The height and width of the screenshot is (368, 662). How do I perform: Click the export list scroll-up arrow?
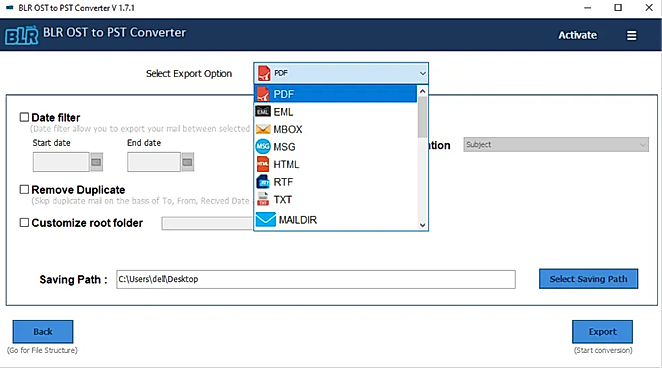tap(422, 91)
